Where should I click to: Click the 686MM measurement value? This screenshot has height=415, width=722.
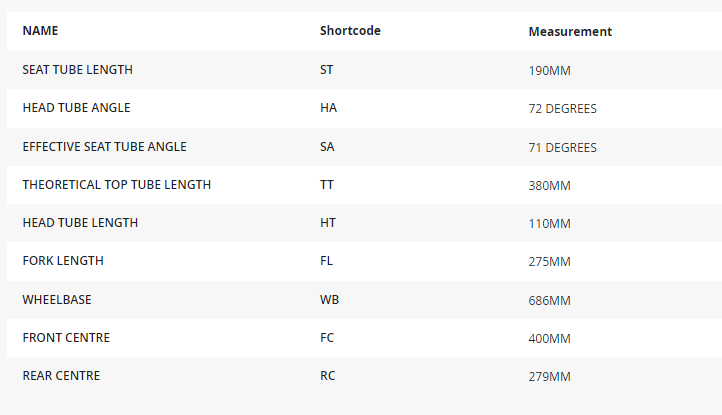549,301
